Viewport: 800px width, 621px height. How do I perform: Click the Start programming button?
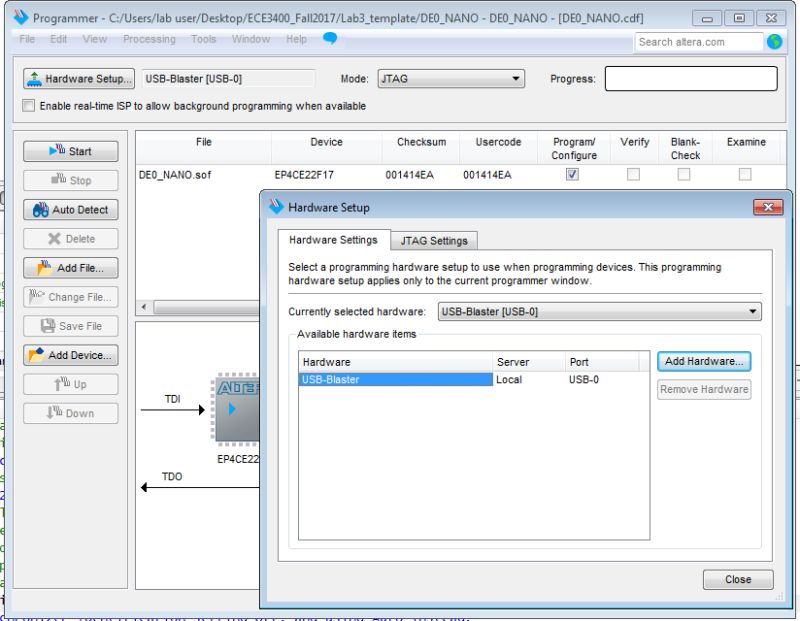coord(70,151)
